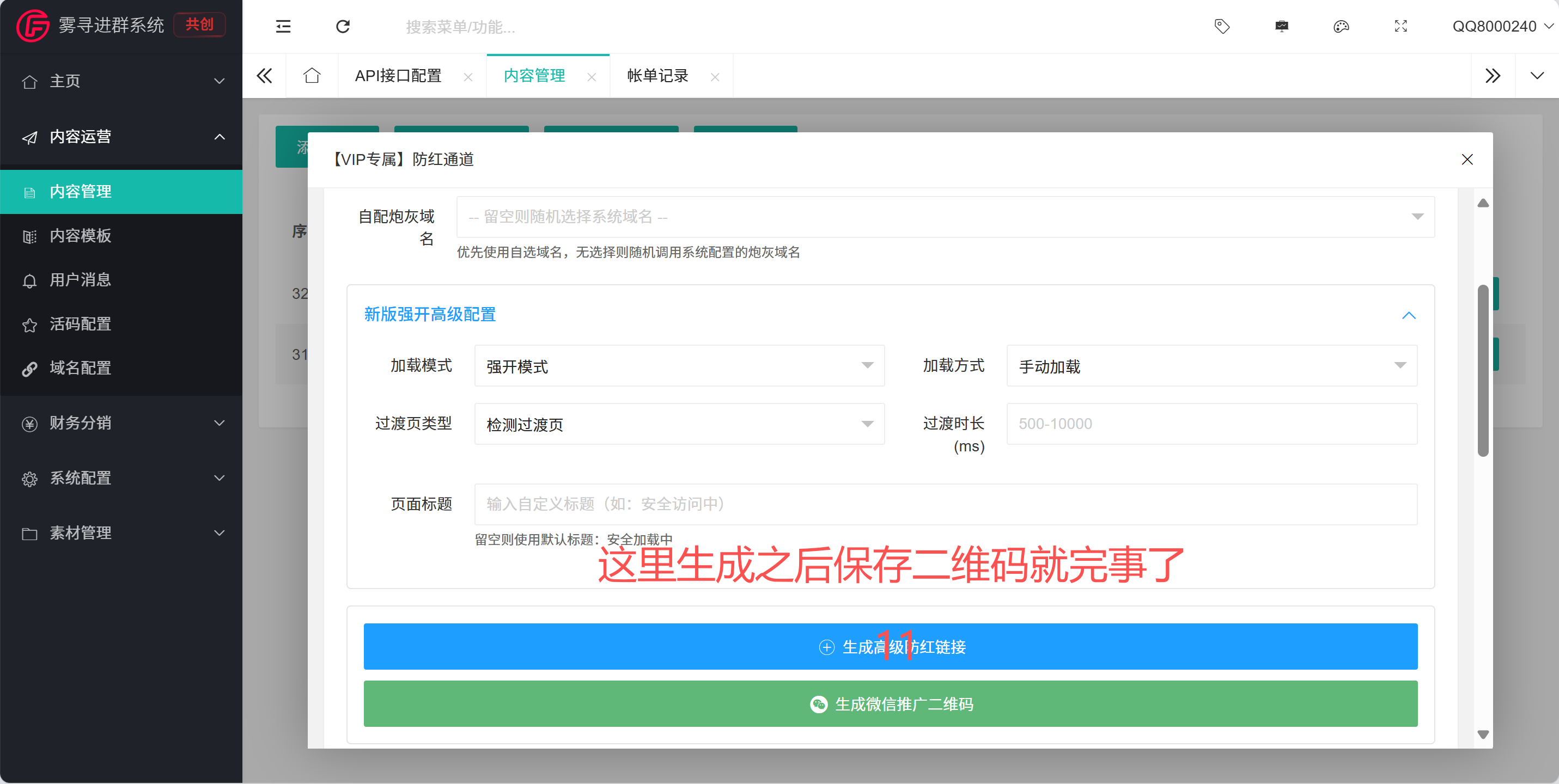The width and height of the screenshot is (1559, 784).
Task: Click the 雾寻进群系统 logo icon
Action: coord(33,26)
